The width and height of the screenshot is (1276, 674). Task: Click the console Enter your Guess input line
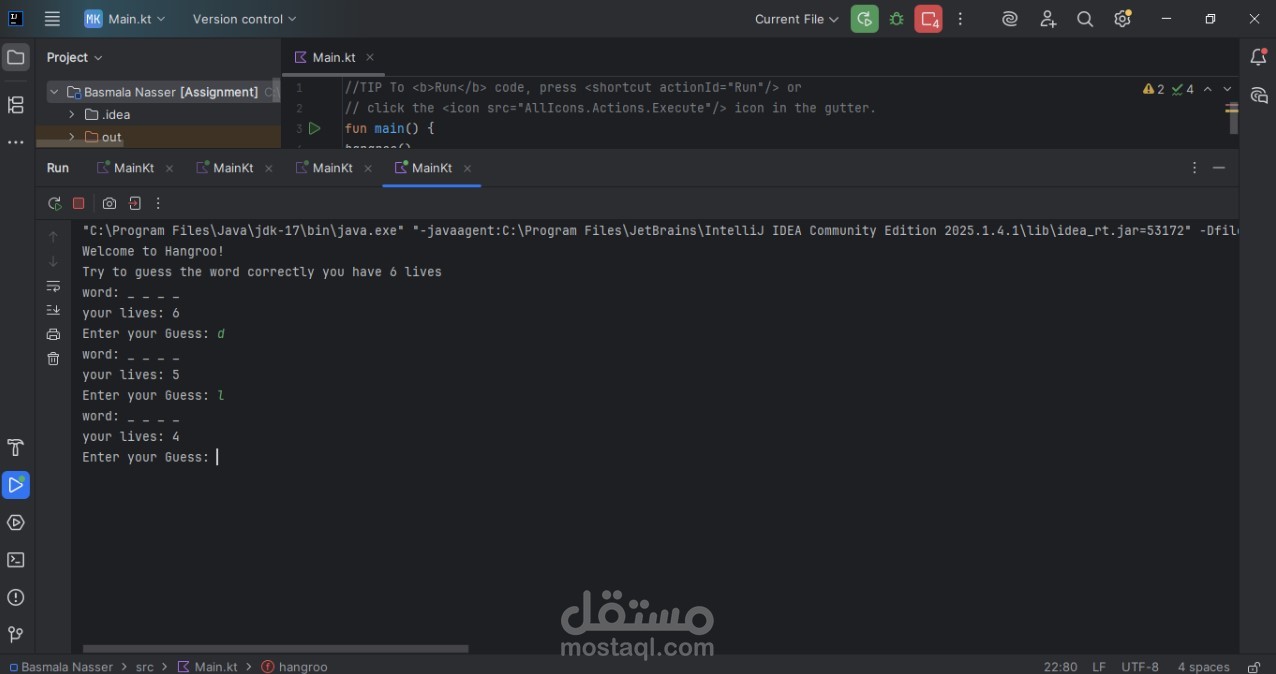[x=150, y=457]
